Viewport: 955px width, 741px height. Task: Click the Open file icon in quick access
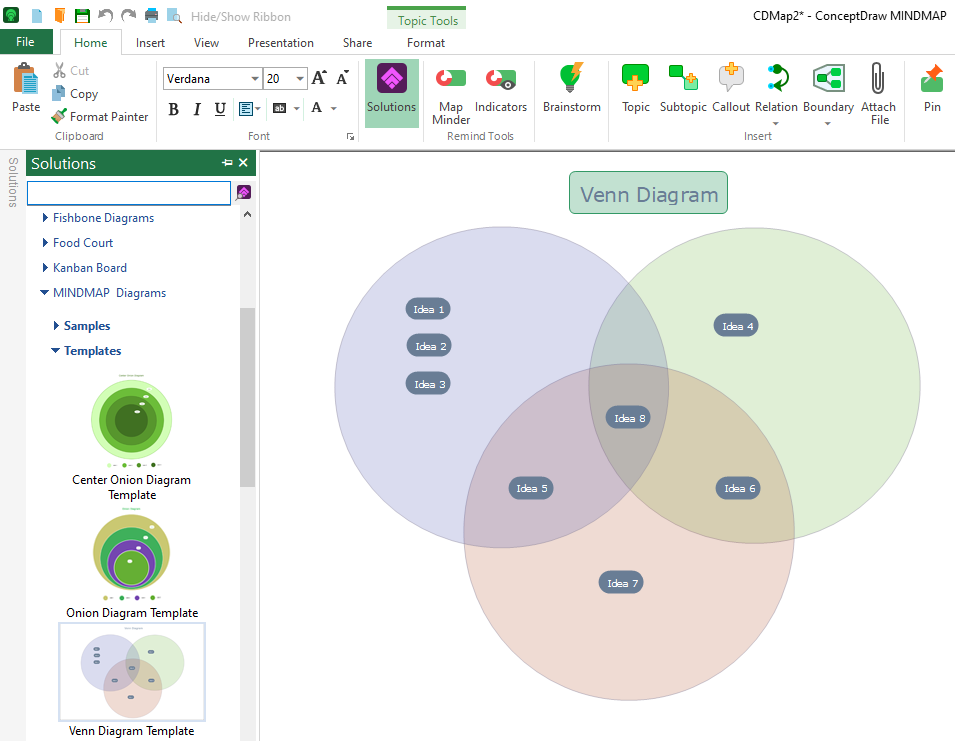59,15
